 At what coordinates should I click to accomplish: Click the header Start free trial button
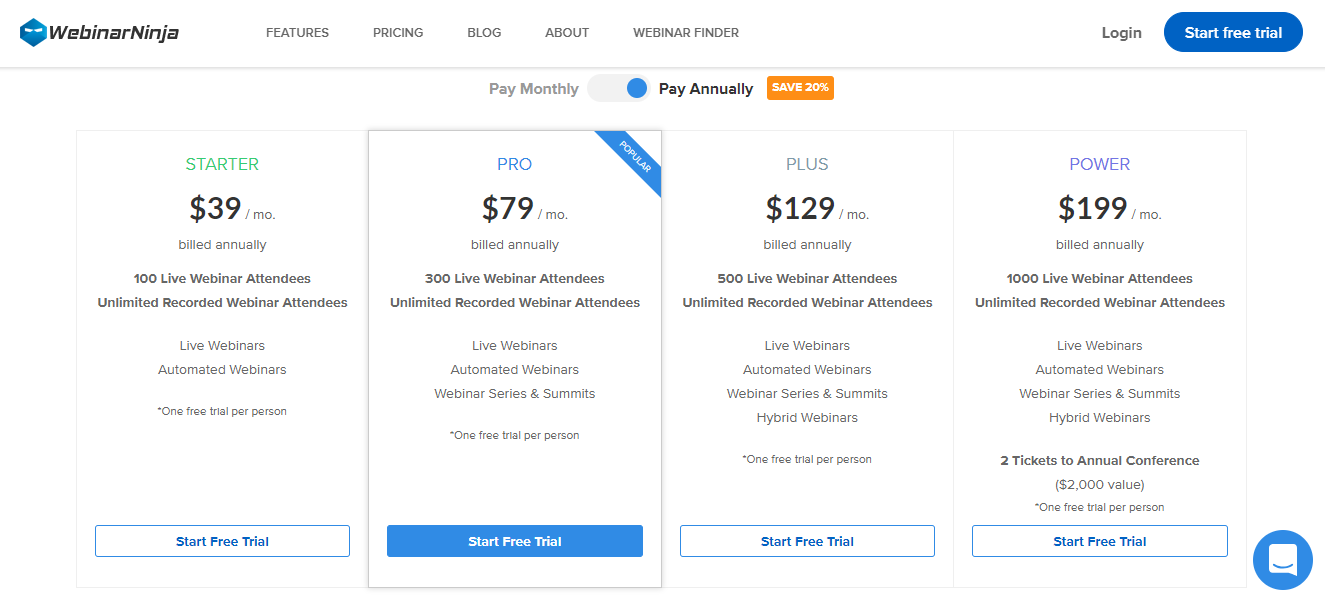click(x=1233, y=33)
